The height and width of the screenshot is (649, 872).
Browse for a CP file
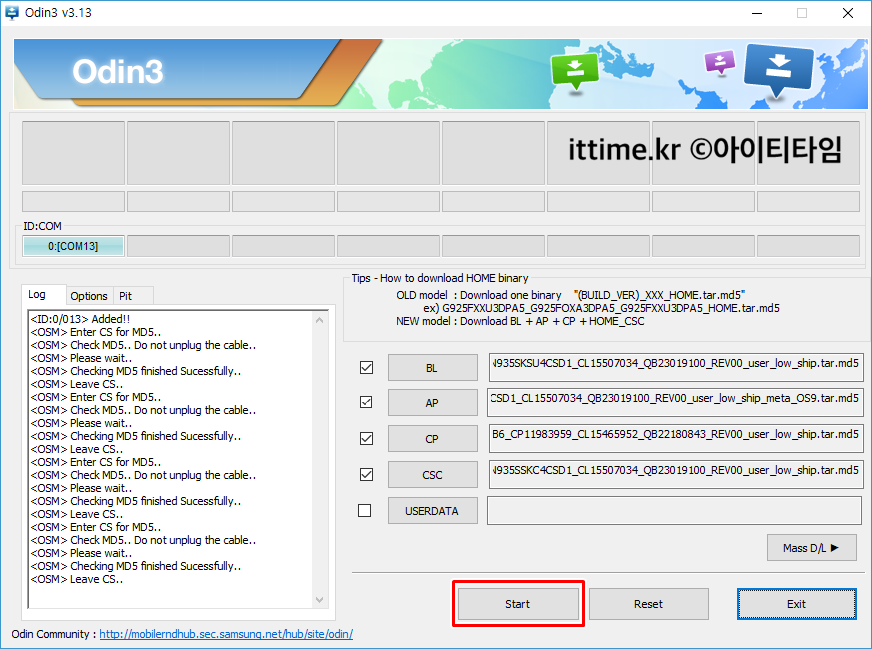pos(432,439)
